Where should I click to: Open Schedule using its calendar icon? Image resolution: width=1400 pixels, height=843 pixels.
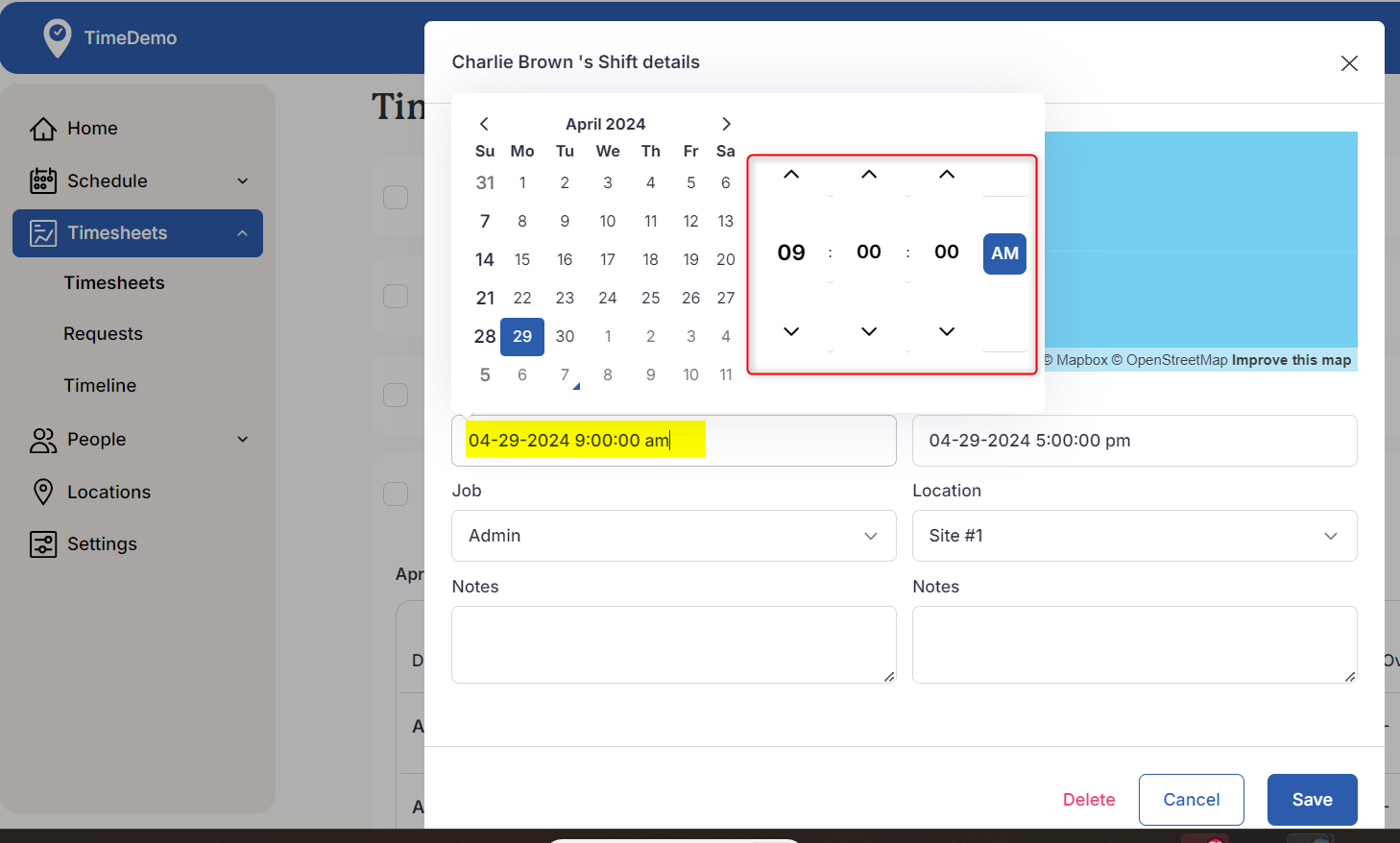click(43, 181)
